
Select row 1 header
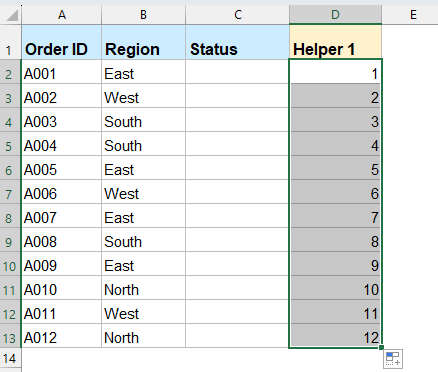point(10,42)
